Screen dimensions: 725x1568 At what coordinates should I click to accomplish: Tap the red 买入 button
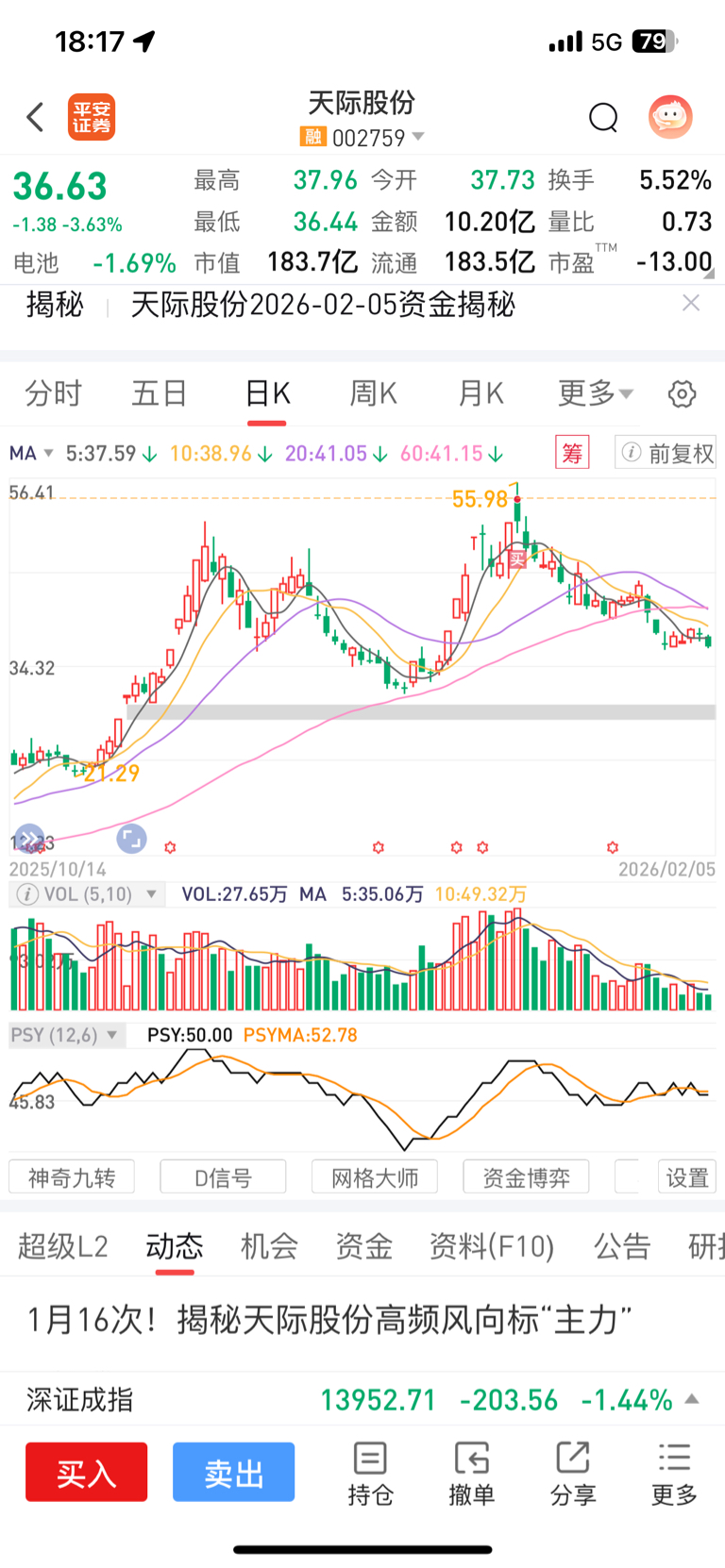[86, 1472]
